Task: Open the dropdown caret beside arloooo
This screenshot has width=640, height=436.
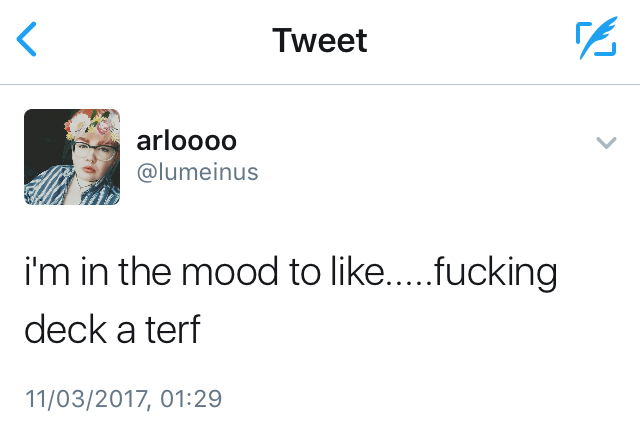Action: click(x=605, y=144)
